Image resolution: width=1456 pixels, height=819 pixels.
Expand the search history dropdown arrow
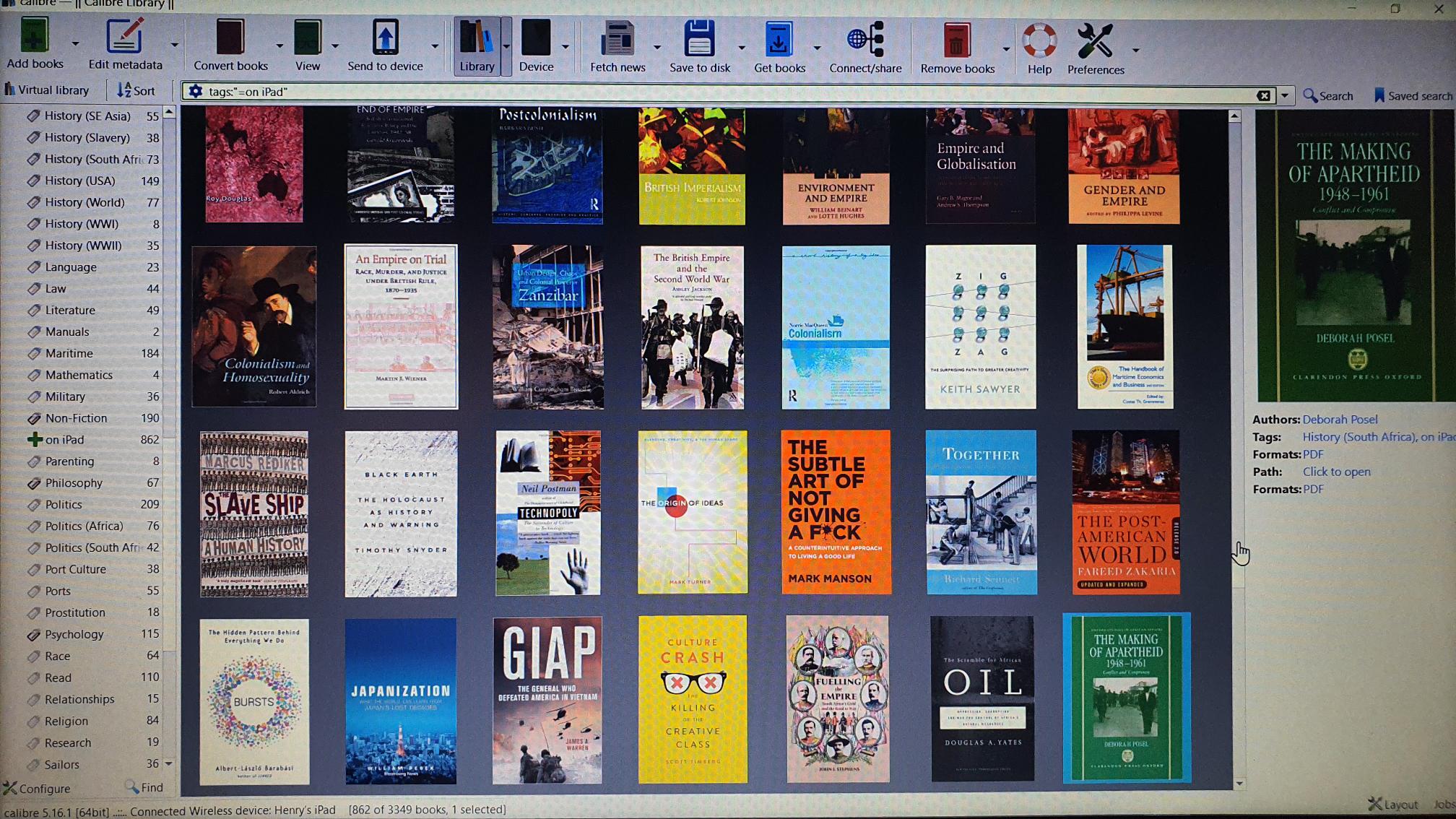(1284, 95)
